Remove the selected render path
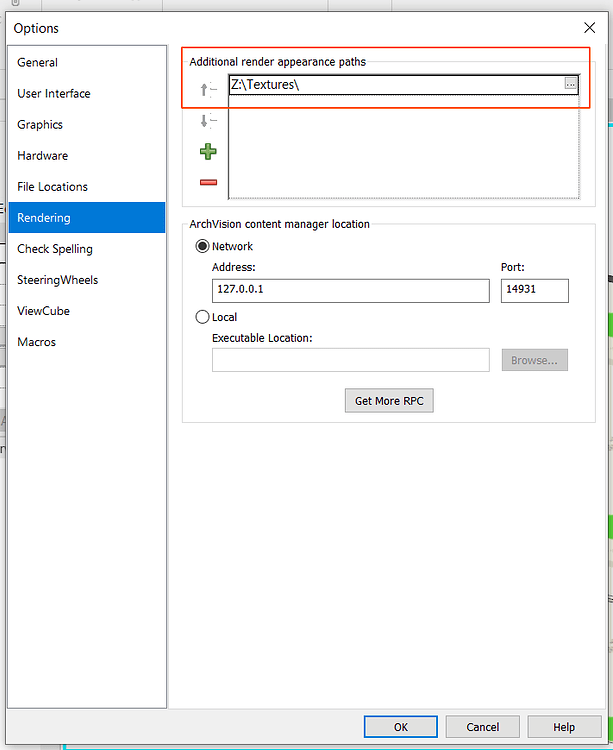Viewport: 613px width, 750px height. click(208, 182)
